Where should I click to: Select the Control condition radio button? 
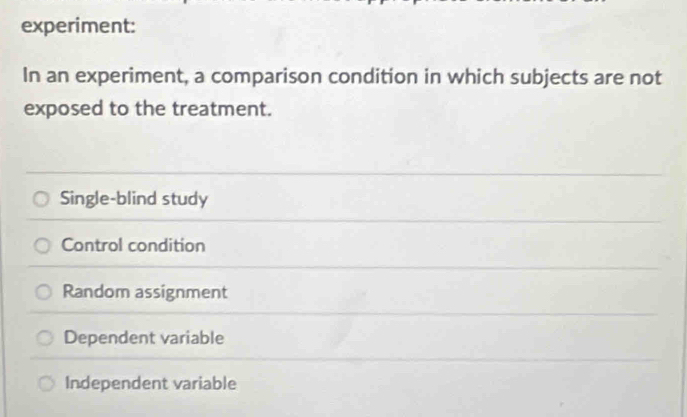42,246
